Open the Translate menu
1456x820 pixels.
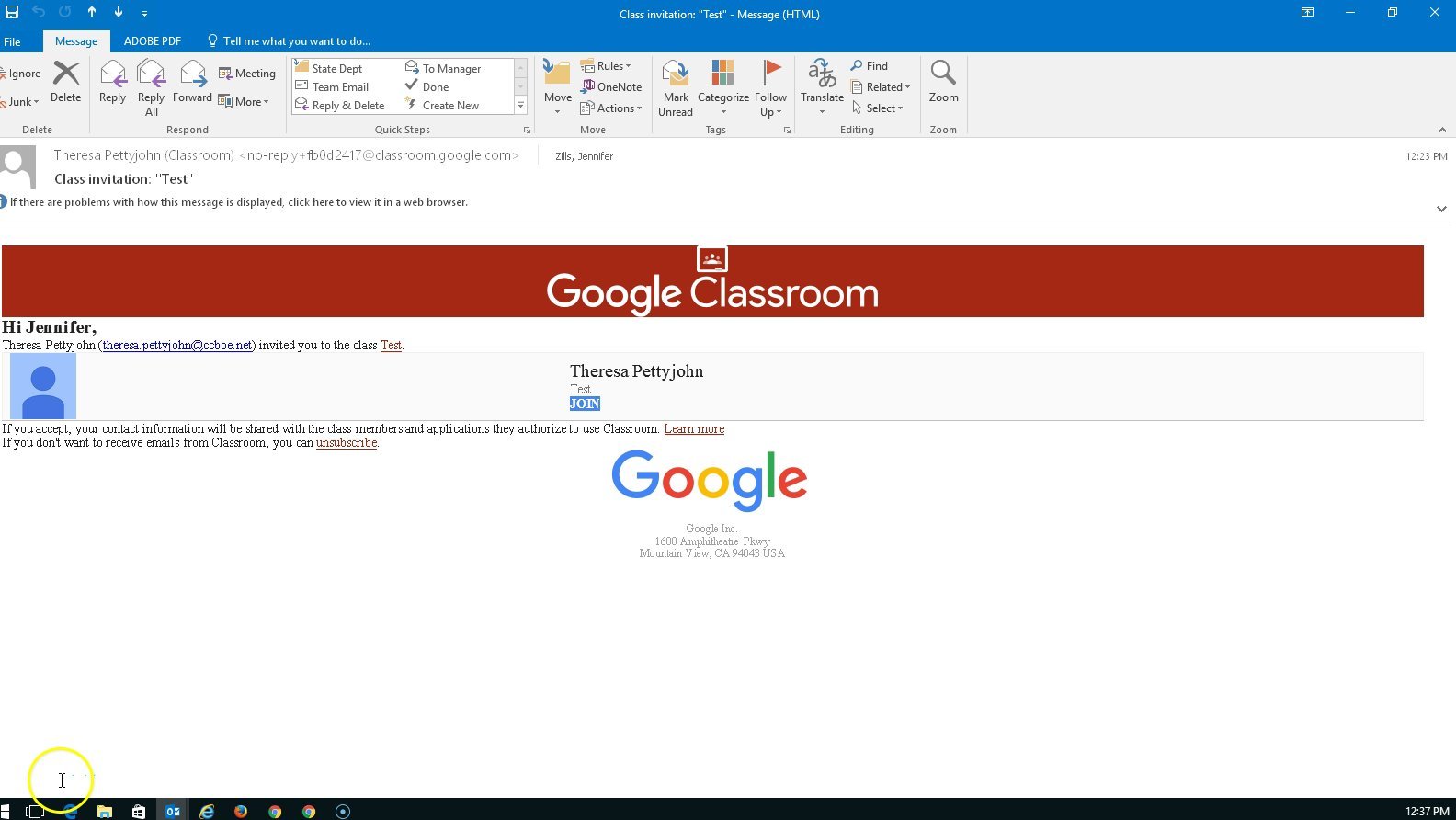[x=822, y=88]
